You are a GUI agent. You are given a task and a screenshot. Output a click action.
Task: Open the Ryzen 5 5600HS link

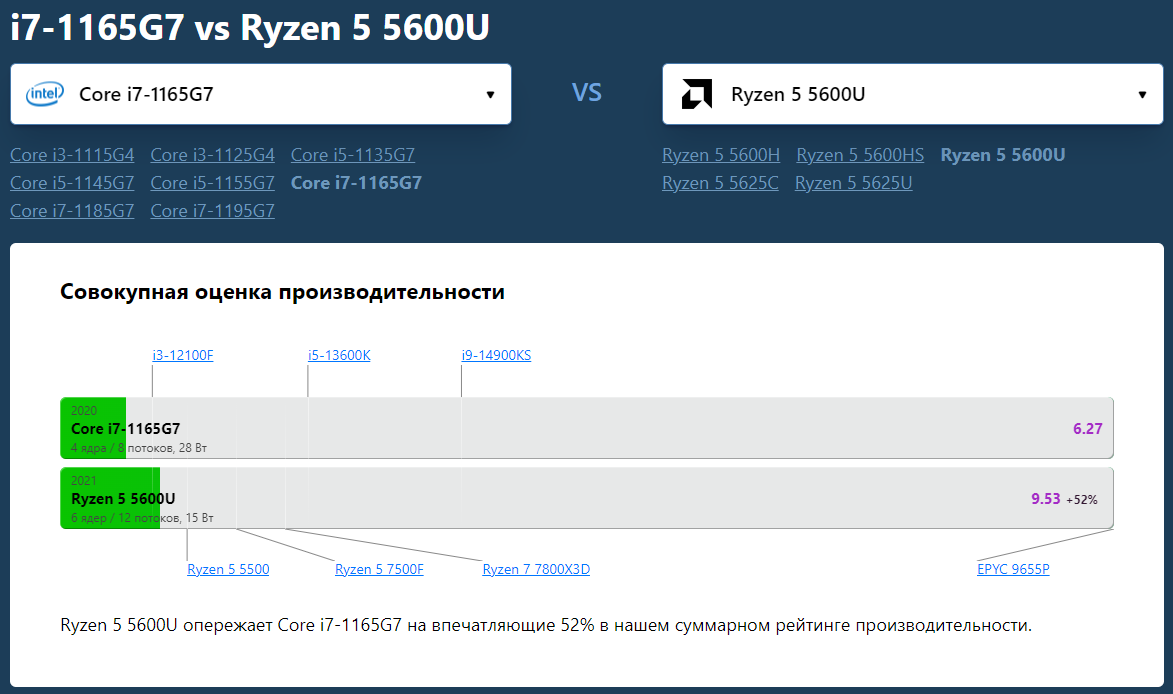pyautogui.click(x=860, y=155)
